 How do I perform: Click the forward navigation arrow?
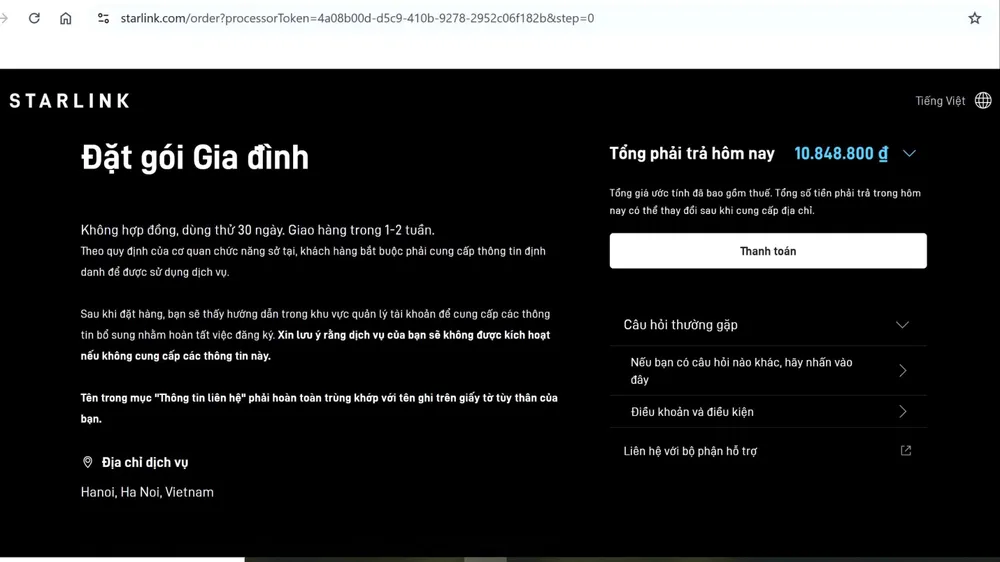click(x=4, y=18)
